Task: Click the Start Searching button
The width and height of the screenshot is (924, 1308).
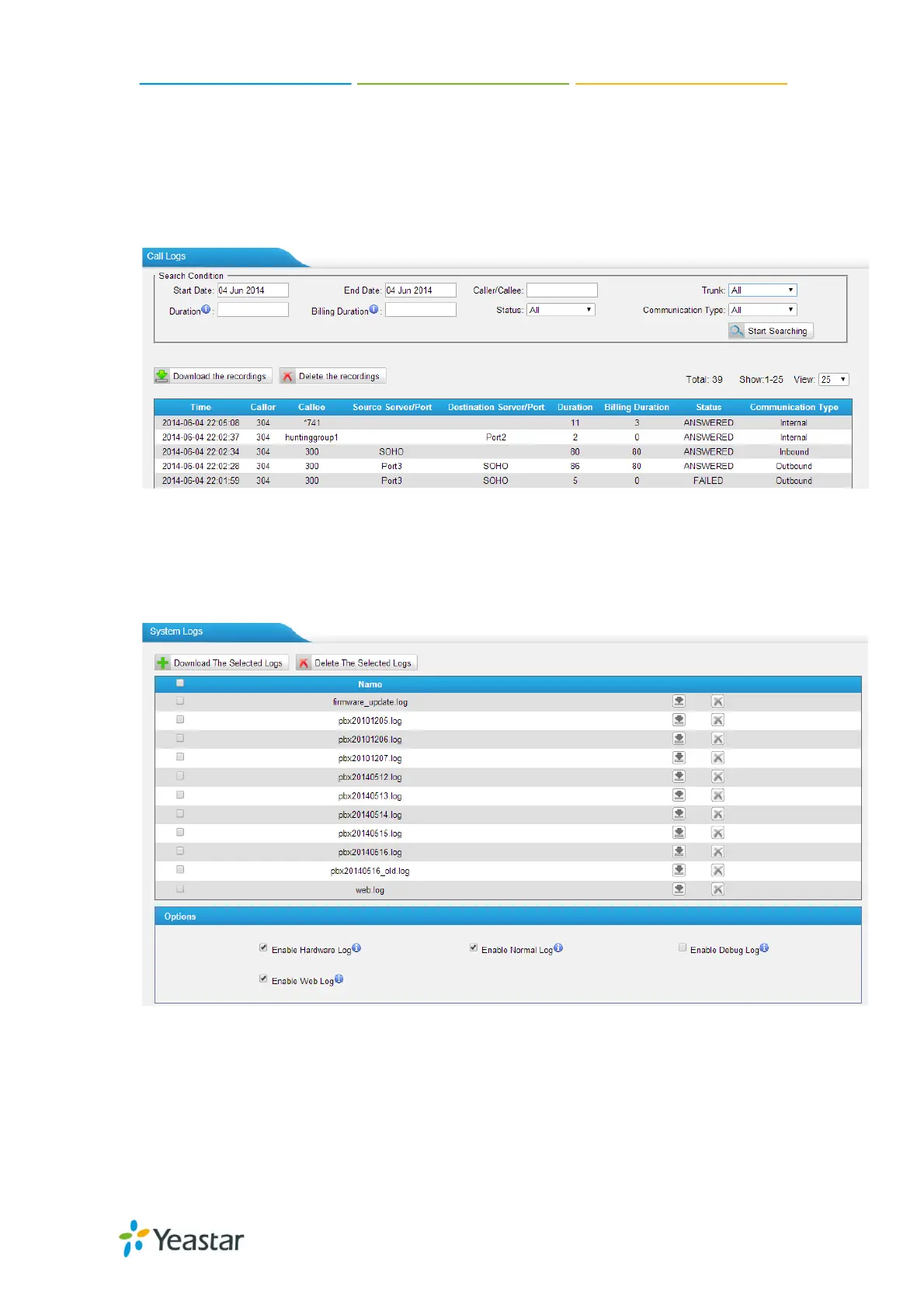Action: 770,331
